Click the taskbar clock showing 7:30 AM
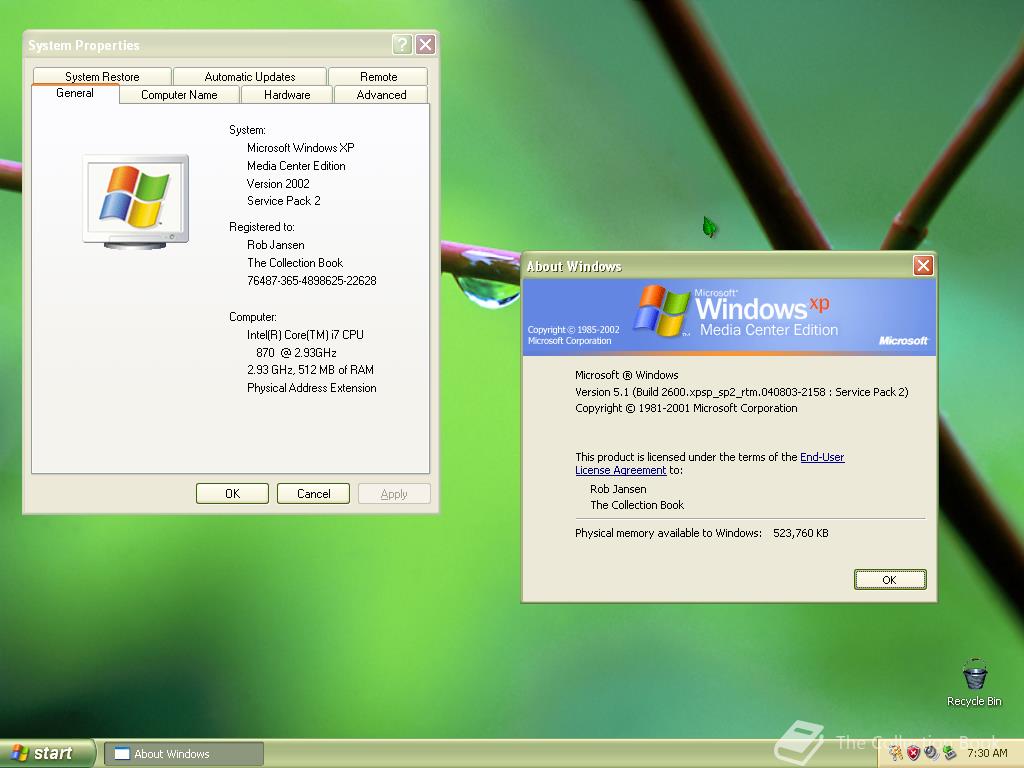This screenshot has height=768, width=1024. coord(987,753)
